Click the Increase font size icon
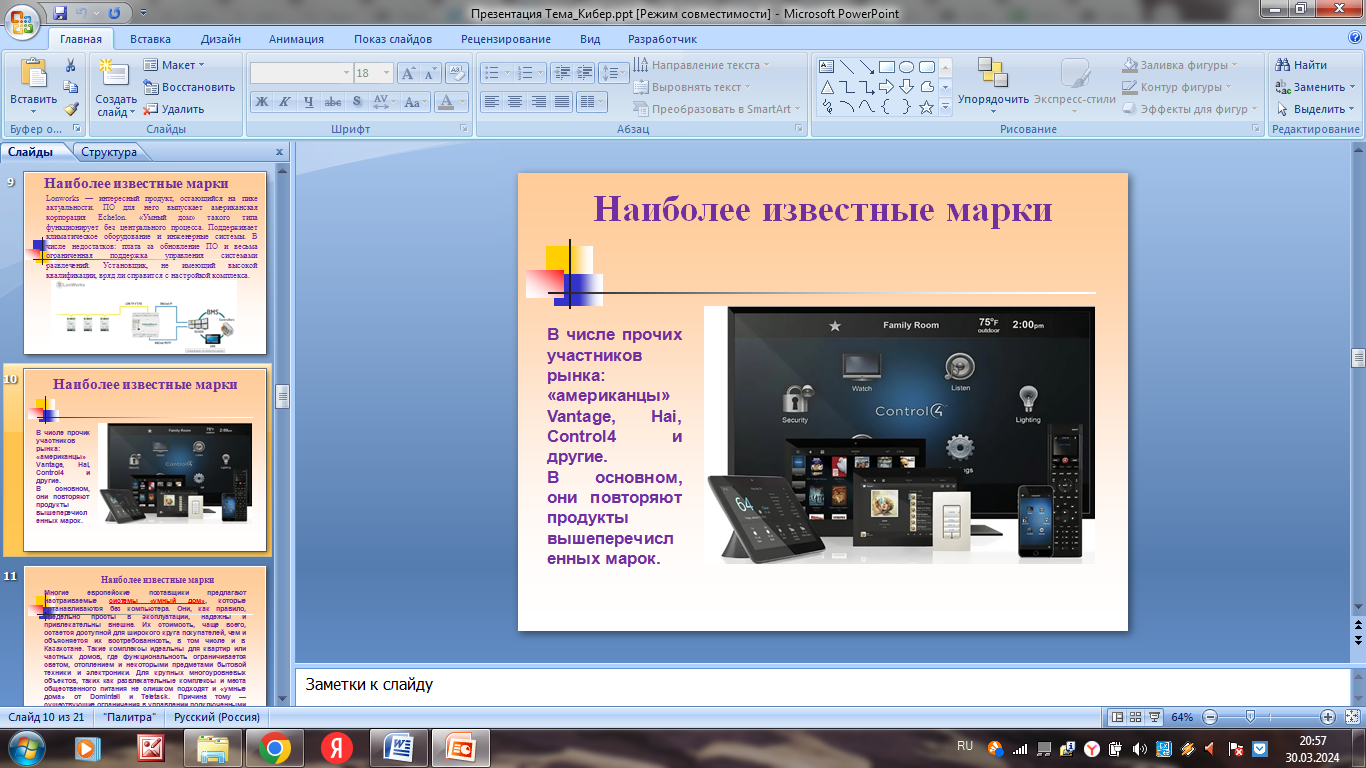This screenshot has height=768, width=1366. point(408,73)
